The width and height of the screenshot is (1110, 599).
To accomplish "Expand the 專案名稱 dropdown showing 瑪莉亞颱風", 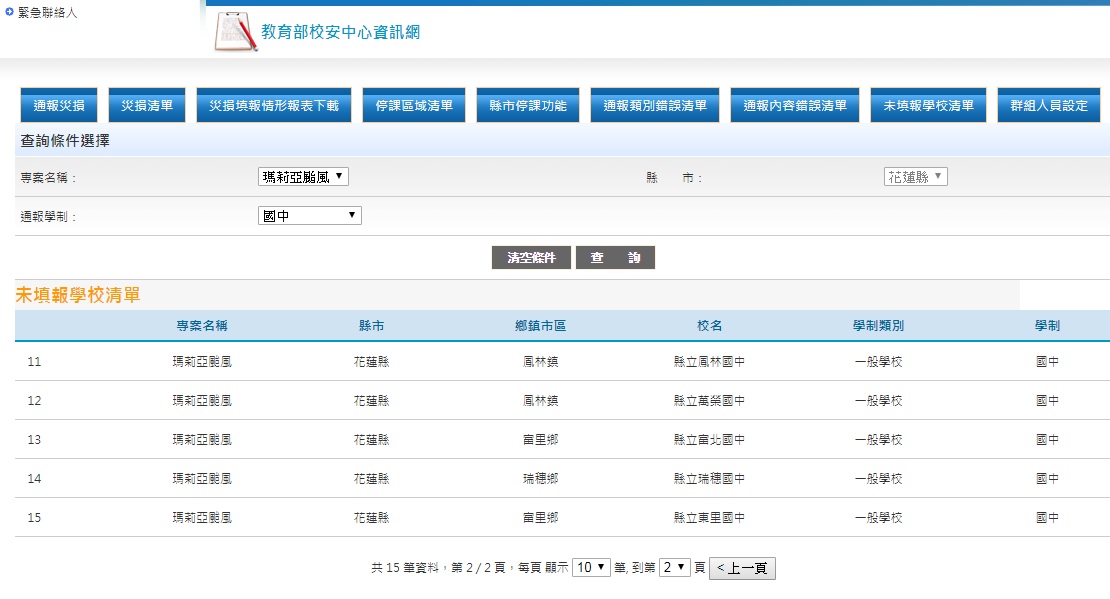I will (x=303, y=177).
